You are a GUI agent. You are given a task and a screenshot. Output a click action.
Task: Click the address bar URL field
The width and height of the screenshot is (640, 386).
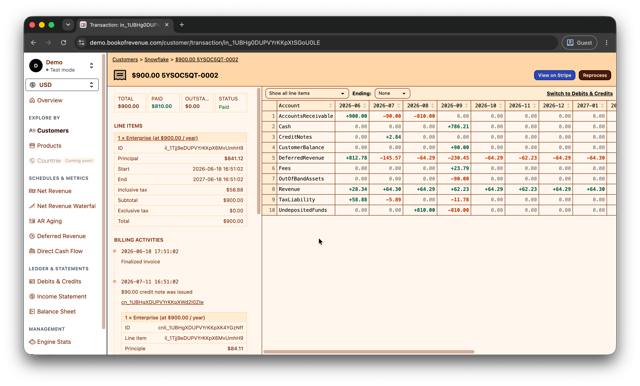(x=318, y=42)
